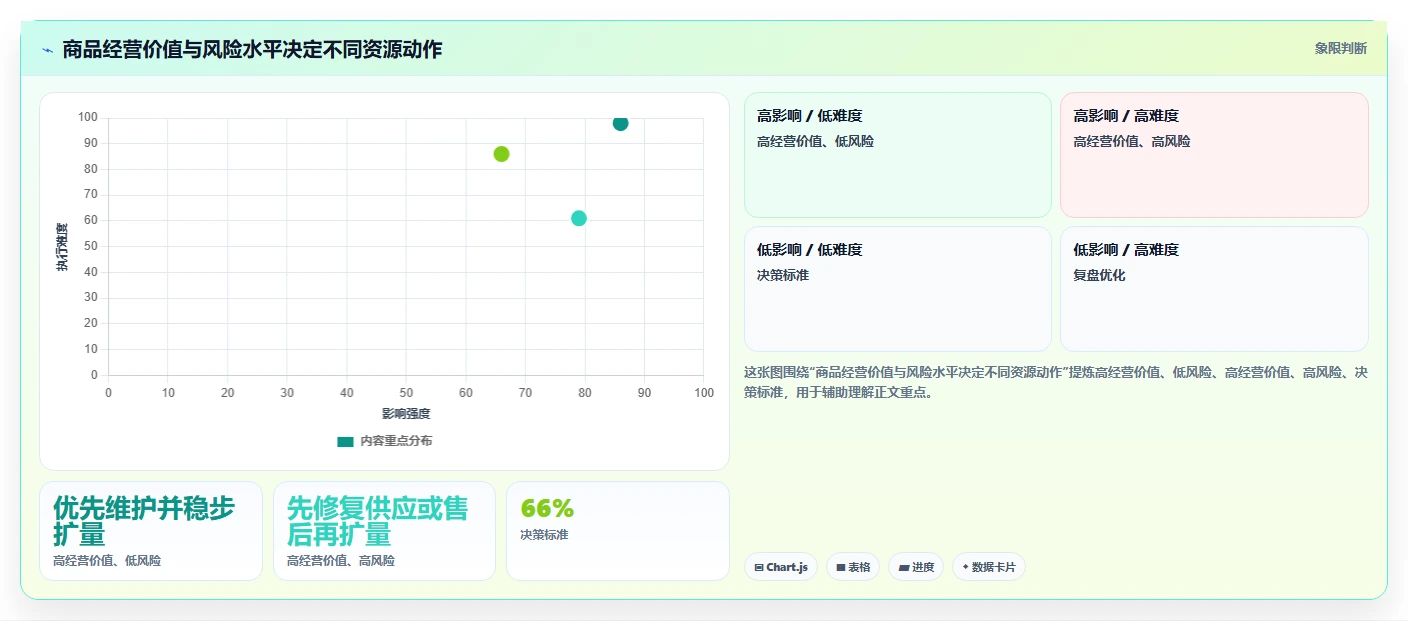Click 高经营价值、高风险 text in the pink card
The width and height of the screenshot is (1408, 621).
1132,142
